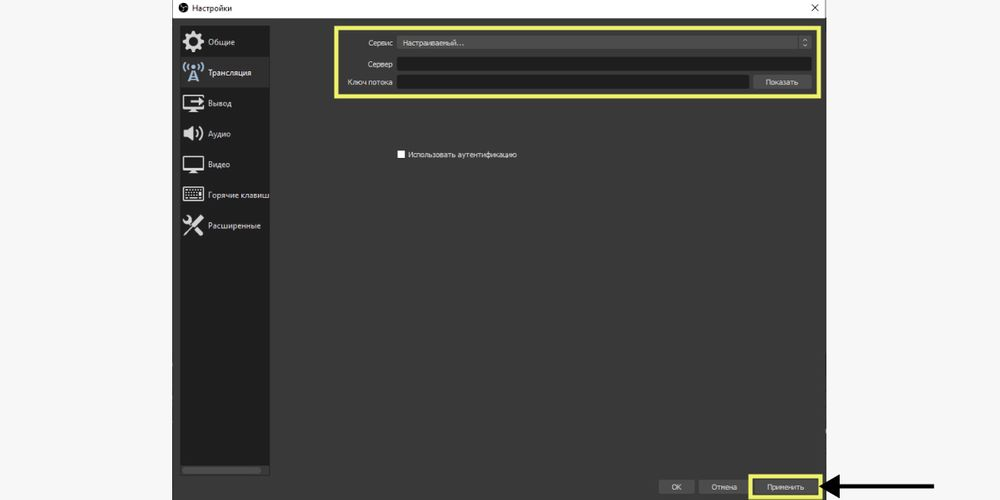This screenshot has height=500, width=1000.
Task: Confirm the settings with the OK button
Action: [x=677, y=487]
